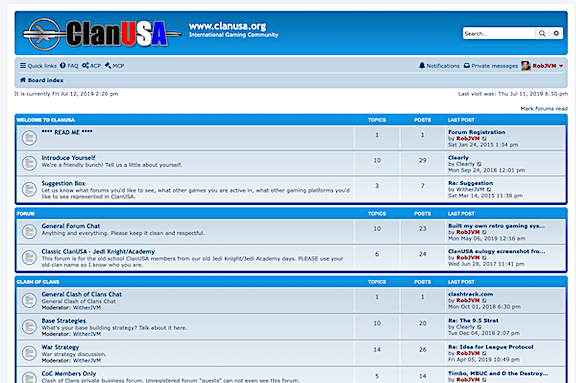Open WitherJVM moderator link under Base Strategies

point(87,334)
